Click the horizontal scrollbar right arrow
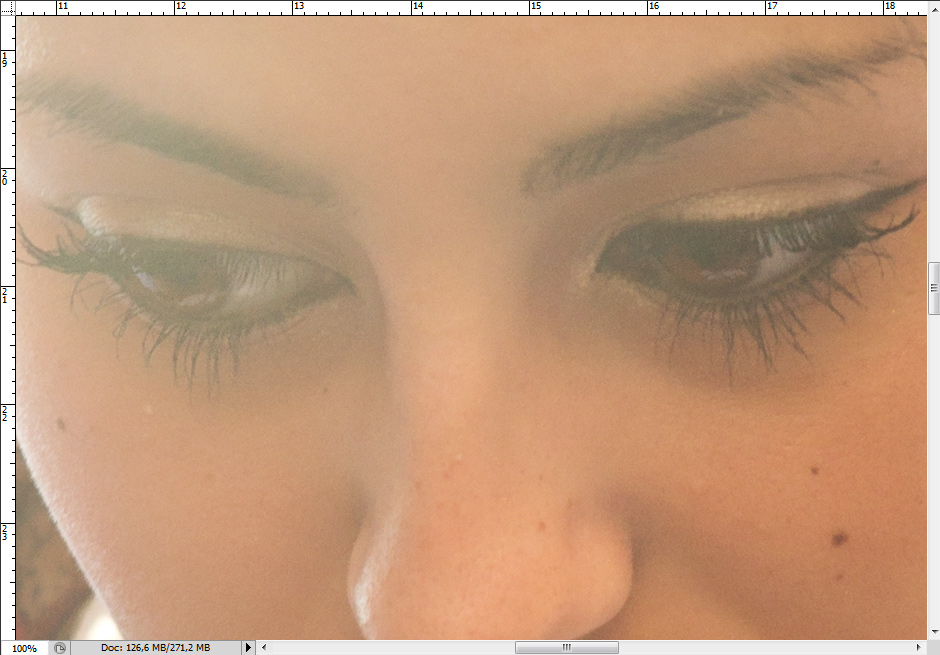 coord(918,648)
